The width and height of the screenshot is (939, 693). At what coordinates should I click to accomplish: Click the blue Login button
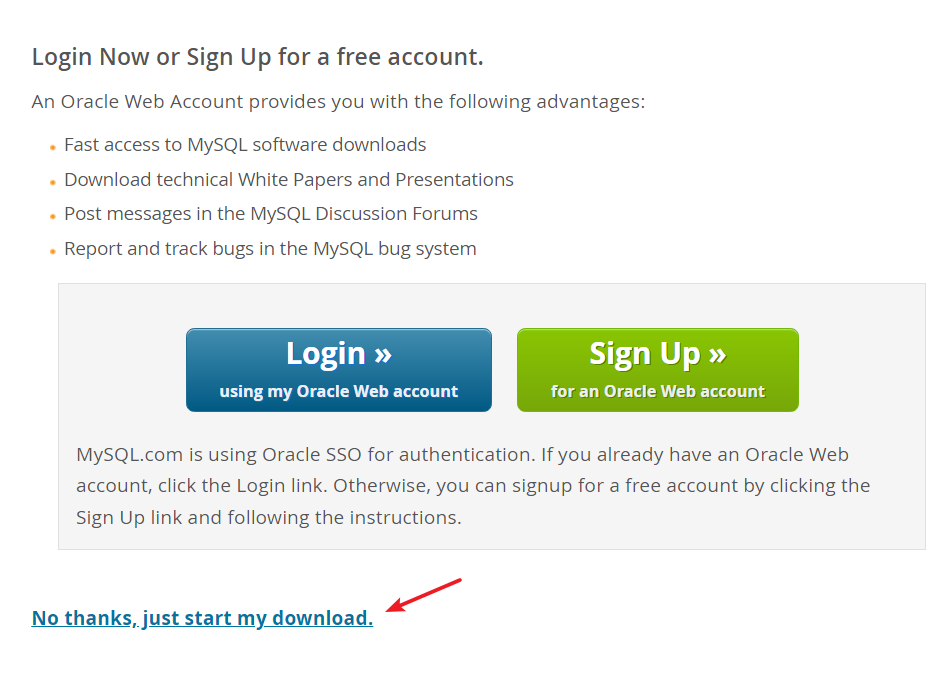[339, 370]
